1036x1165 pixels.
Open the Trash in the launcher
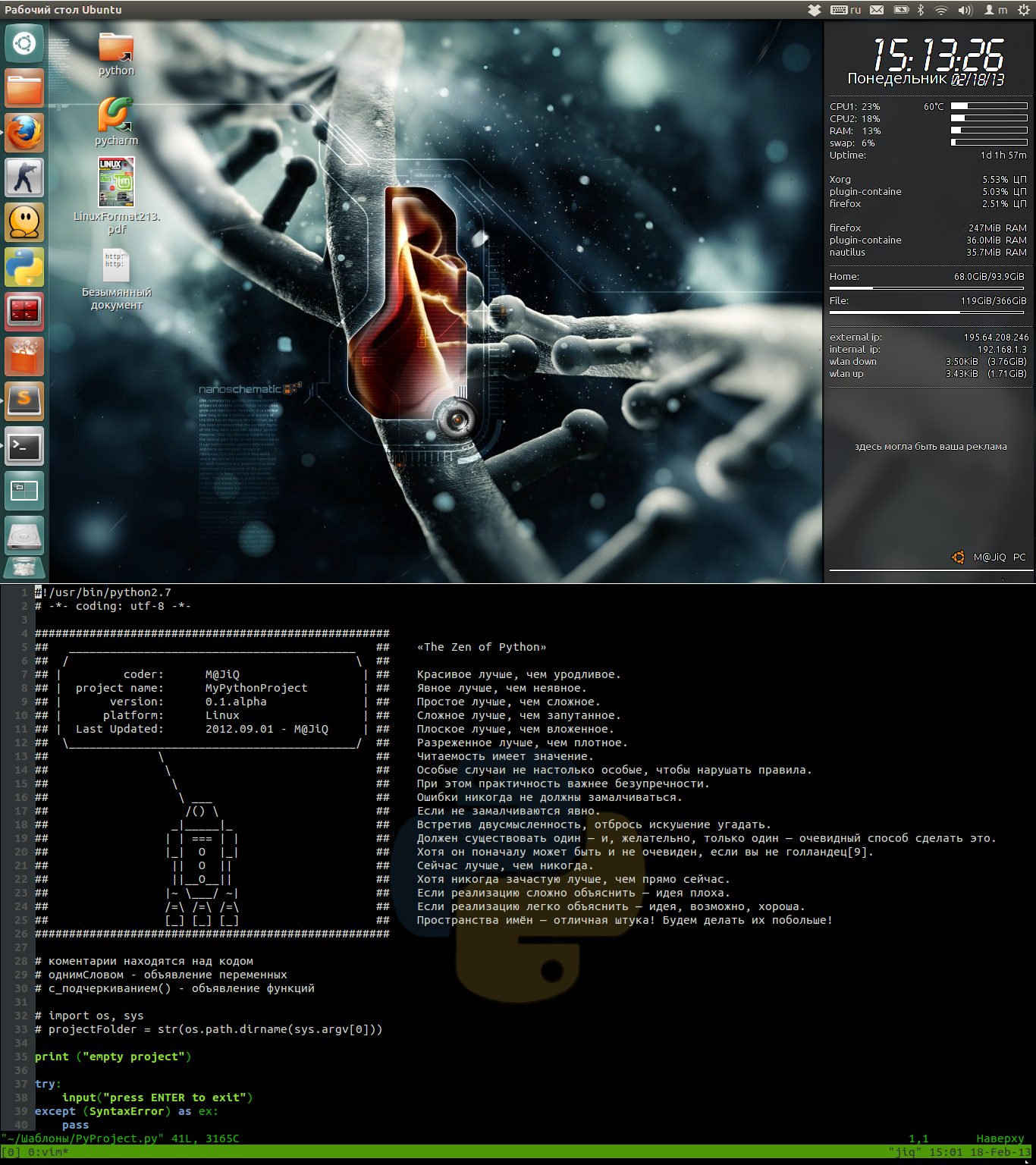click(x=24, y=568)
